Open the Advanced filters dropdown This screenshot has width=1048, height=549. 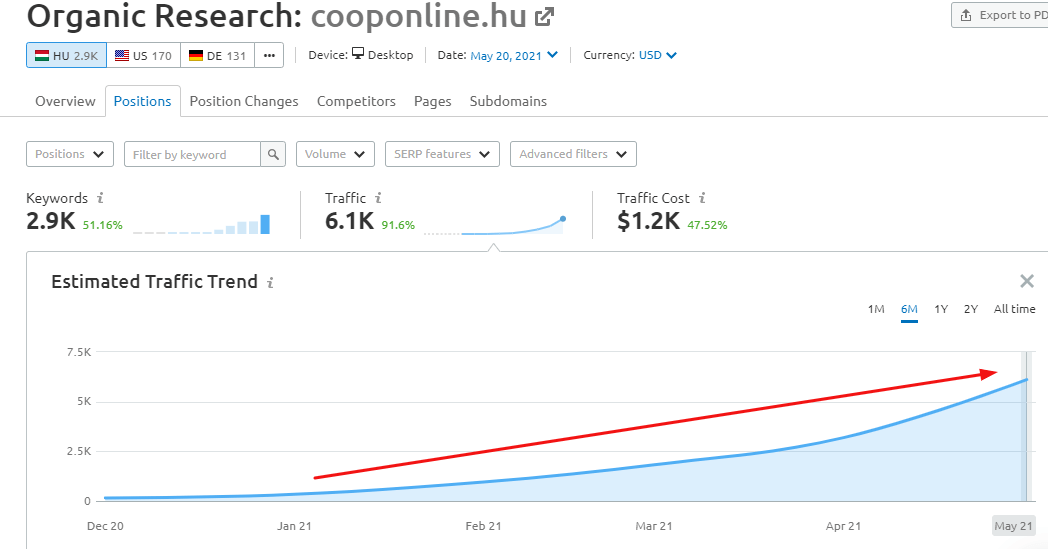pyautogui.click(x=573, y=154)
